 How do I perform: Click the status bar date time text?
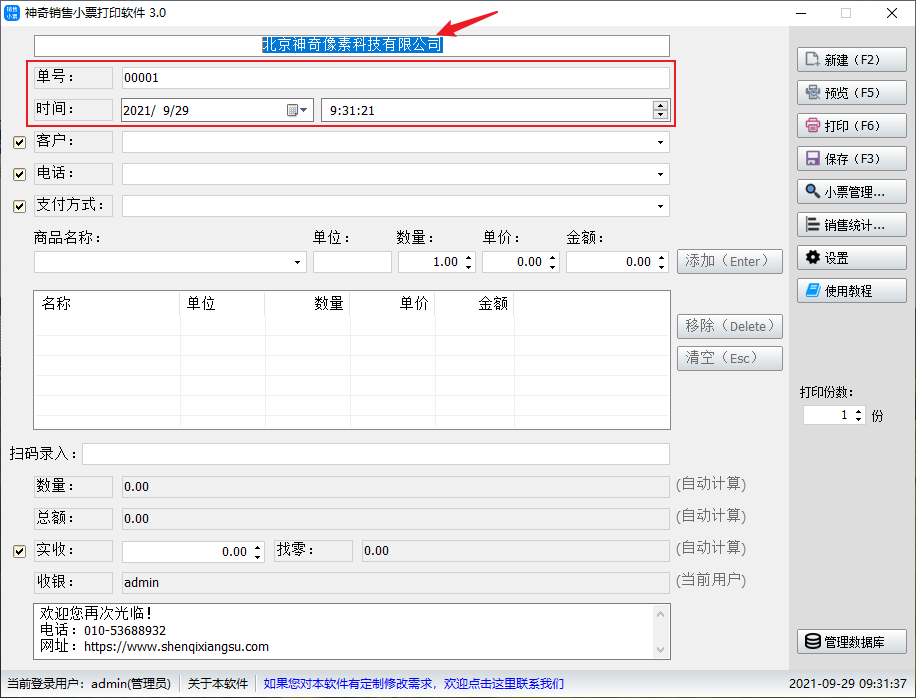pyautogui.click(x=847, y=683)
